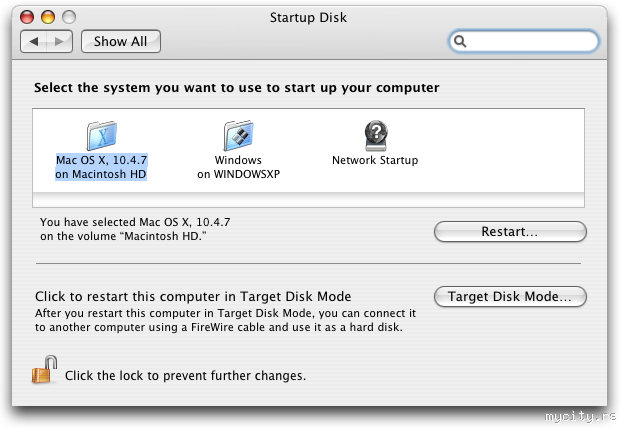Viewport: 623px width, 429px height.
Task: Click the open padlock icon
Action: [x=45, y=371]
